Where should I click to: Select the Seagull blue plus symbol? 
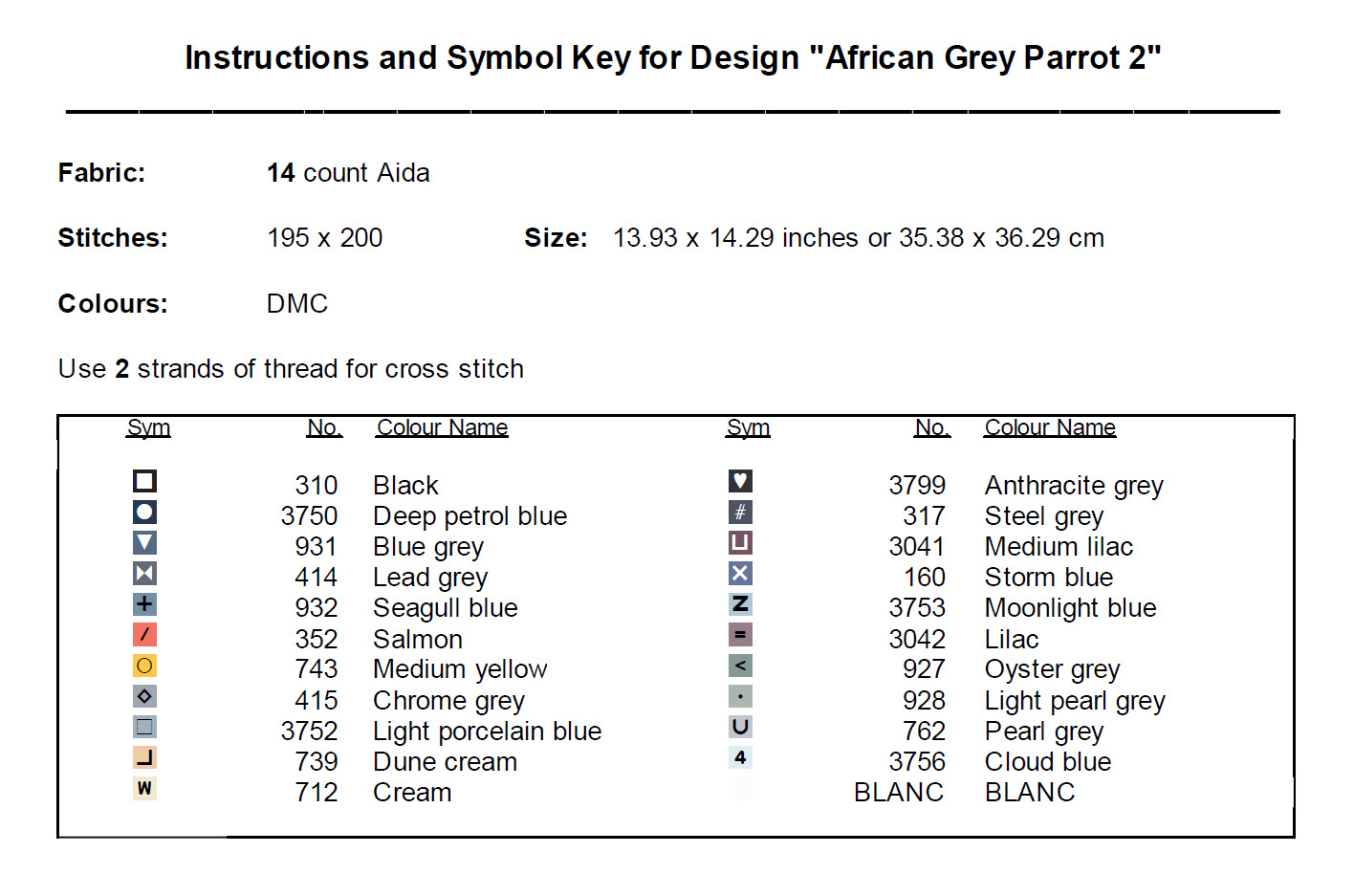coord(144,604)
